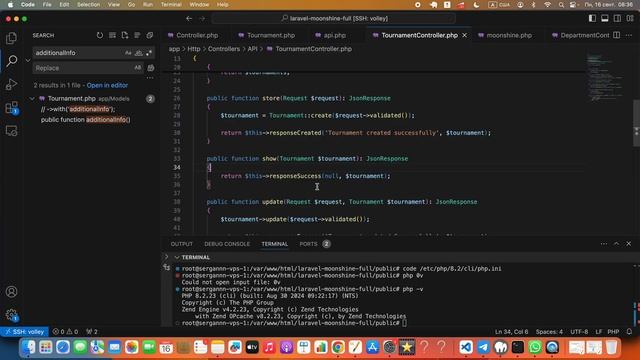This screenshot has height=360, width=640.
Task: Open notifications bell in status bar
Action: (x=629, y=332)
